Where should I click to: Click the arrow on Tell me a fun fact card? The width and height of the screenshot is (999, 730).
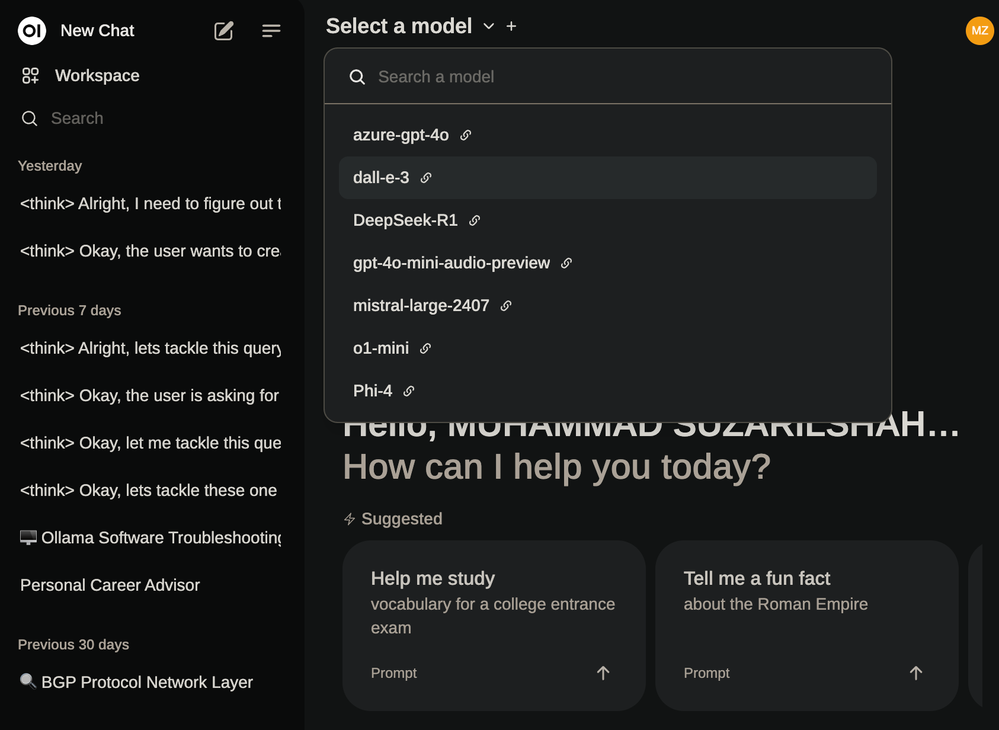click(916, 673)
